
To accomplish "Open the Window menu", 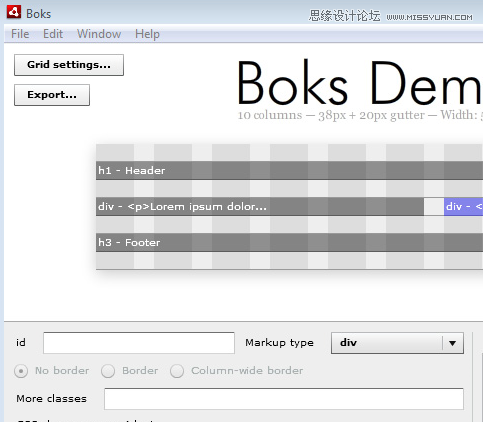I will 99,34.
